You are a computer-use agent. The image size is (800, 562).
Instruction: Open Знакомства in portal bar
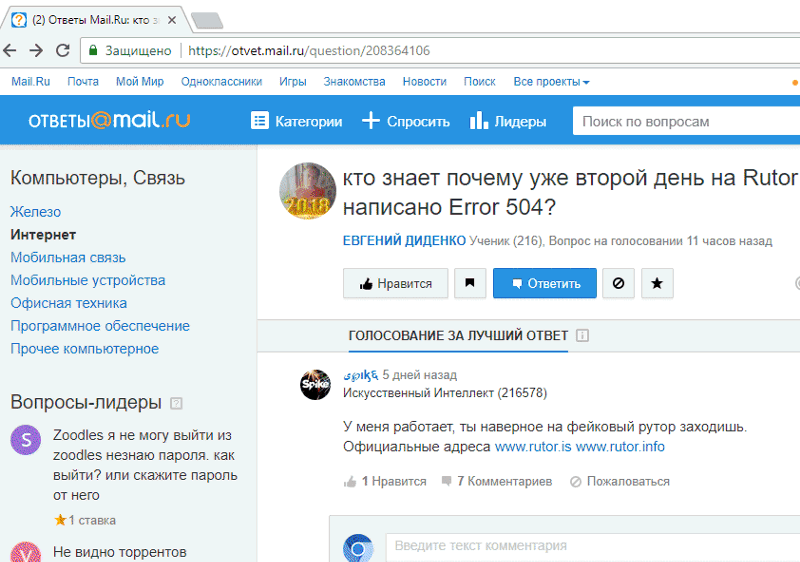354,82
